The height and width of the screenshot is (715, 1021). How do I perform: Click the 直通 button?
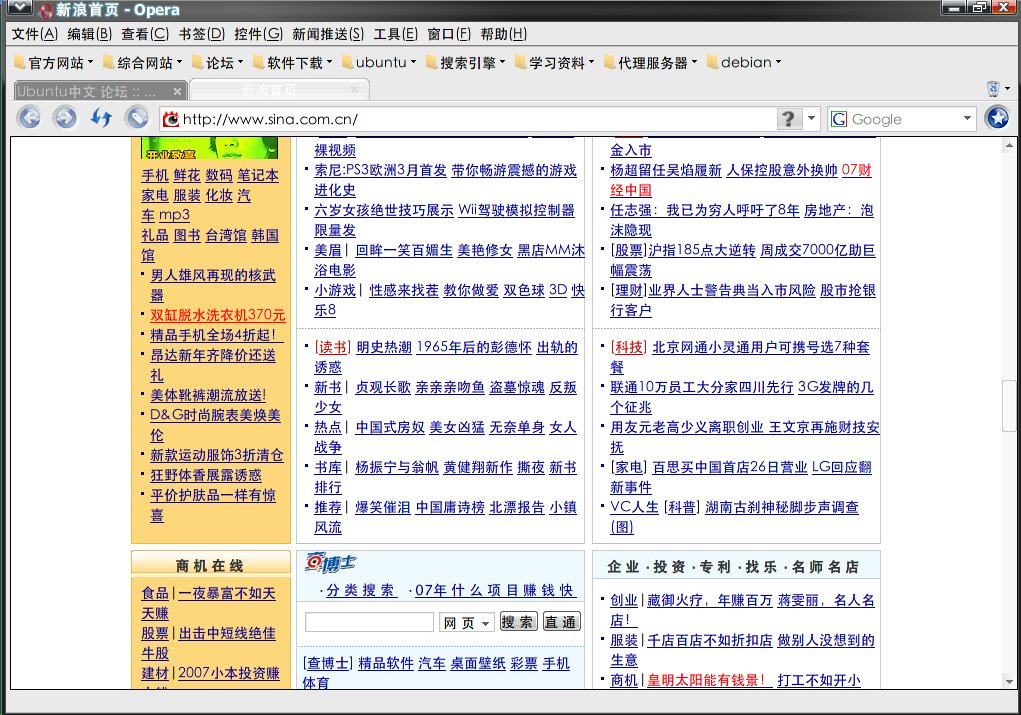[561, 622]
